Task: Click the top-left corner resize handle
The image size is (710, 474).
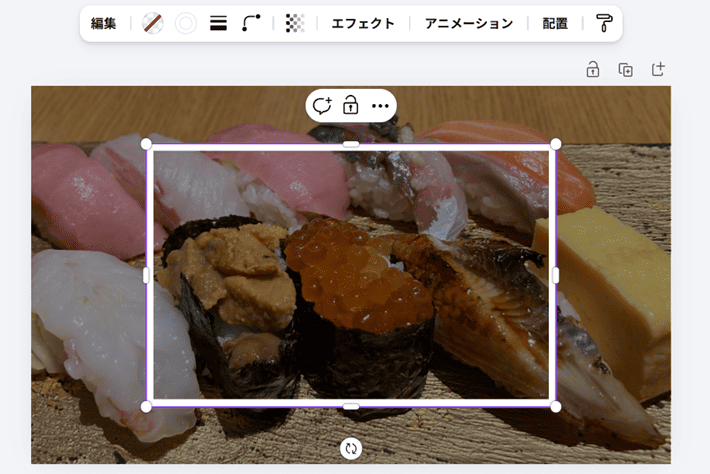Action: (x=146, y=144)
